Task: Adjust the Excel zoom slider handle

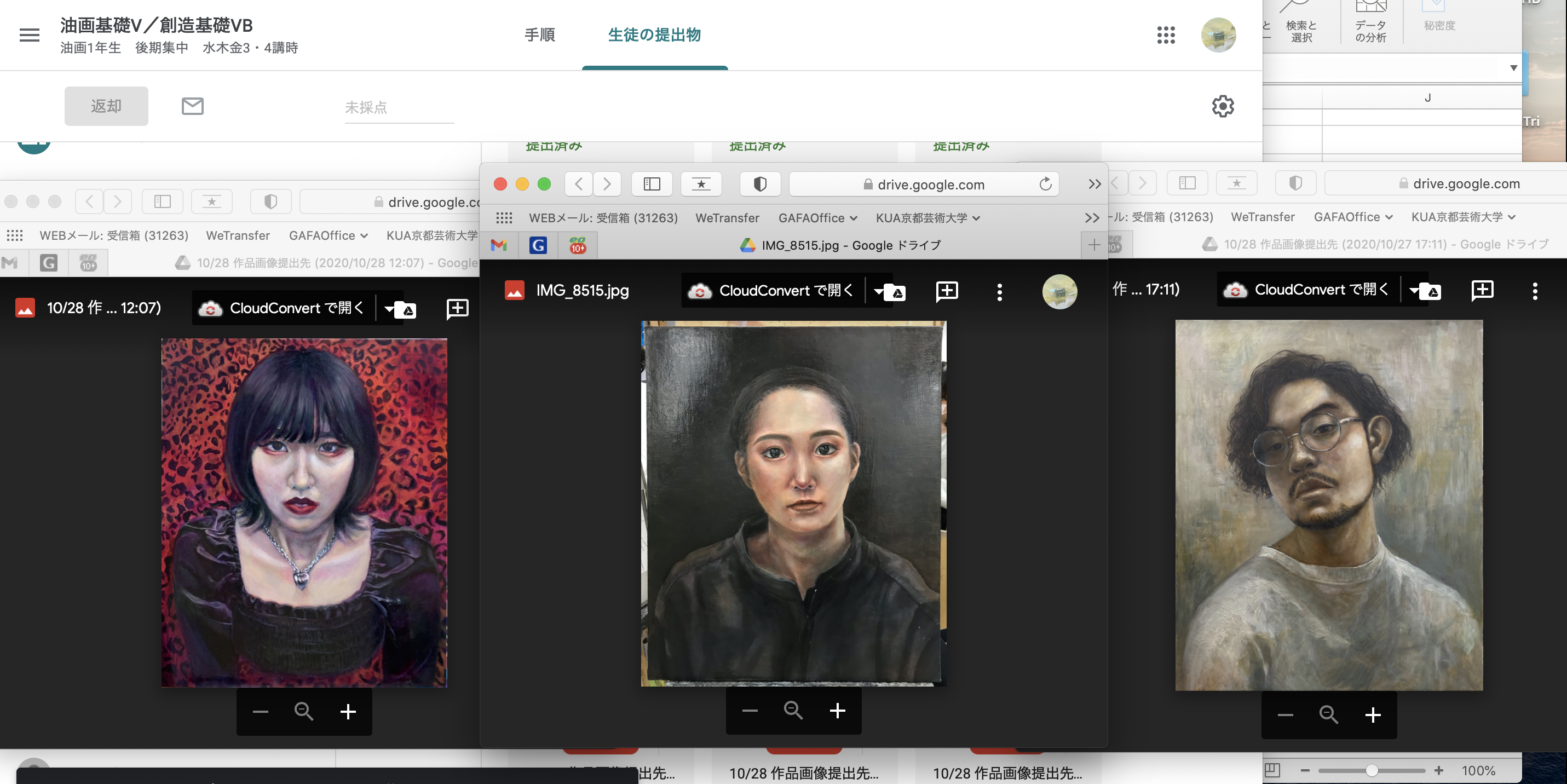Action: point(1371,771)
